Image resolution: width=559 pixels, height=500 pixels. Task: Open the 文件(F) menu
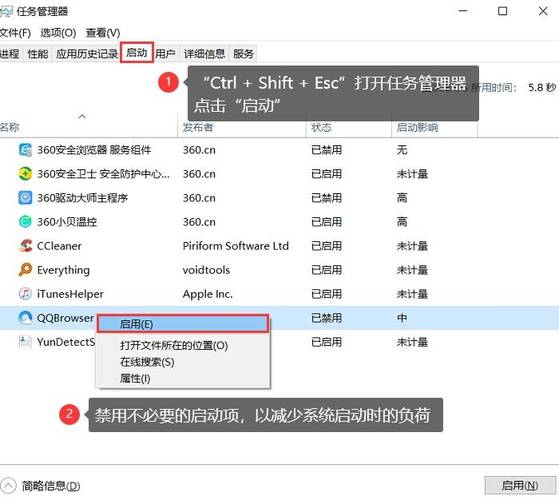pyautogui.click(x=15, y=33)
